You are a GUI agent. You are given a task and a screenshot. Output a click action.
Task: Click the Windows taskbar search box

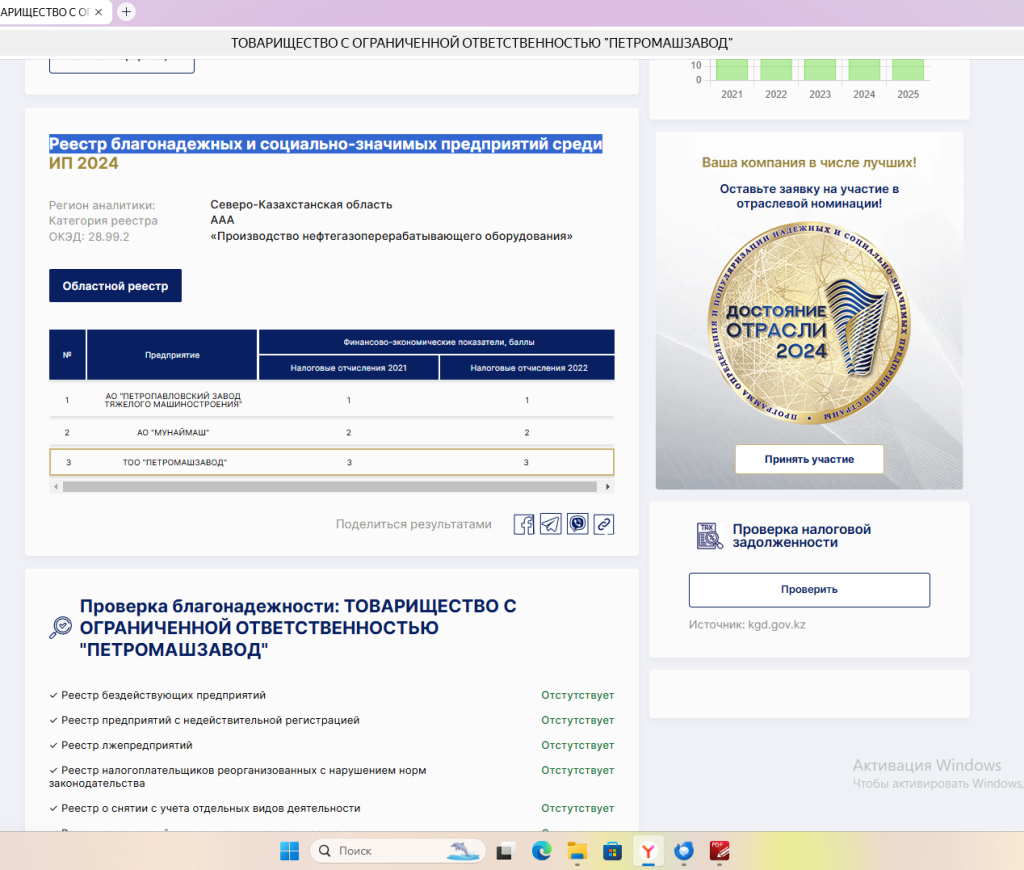[x=397, y=850]
